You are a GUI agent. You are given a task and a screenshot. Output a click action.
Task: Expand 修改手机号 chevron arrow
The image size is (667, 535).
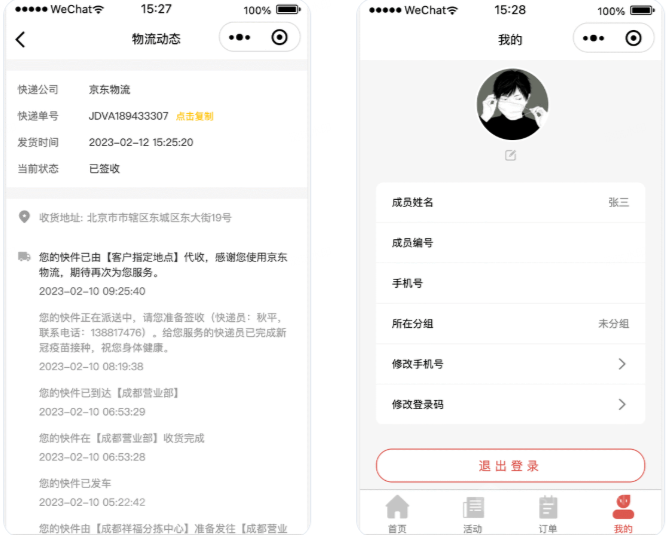click(622, 364)
